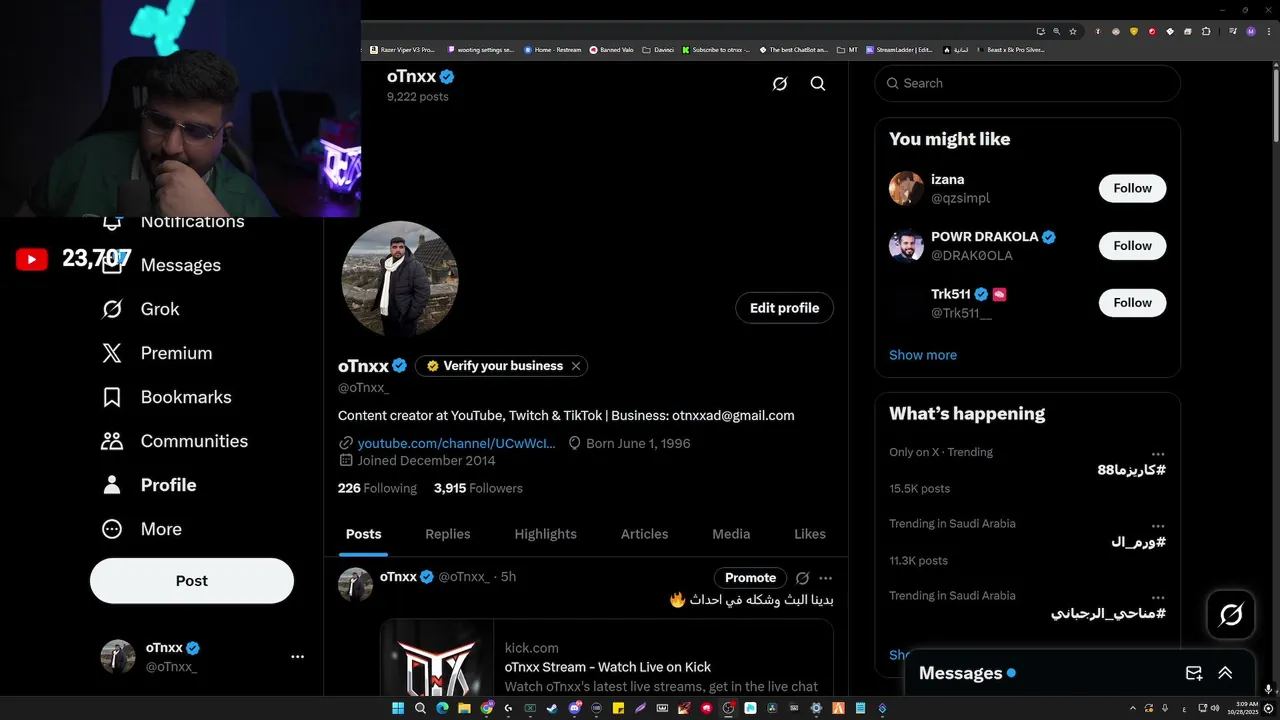1280x720 pixels.
Task: Click the Post button in sidebar
Action: (192, 581)
